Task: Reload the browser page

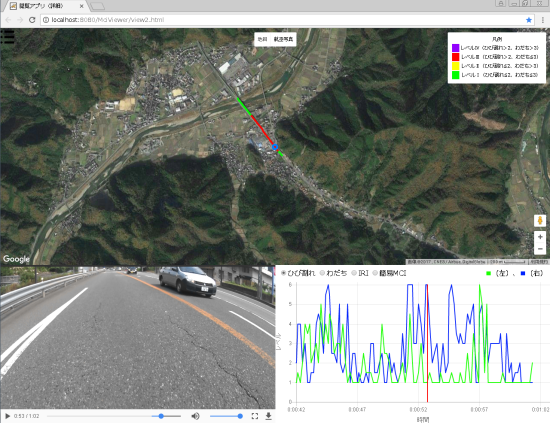Action: [x=32, y=20]
